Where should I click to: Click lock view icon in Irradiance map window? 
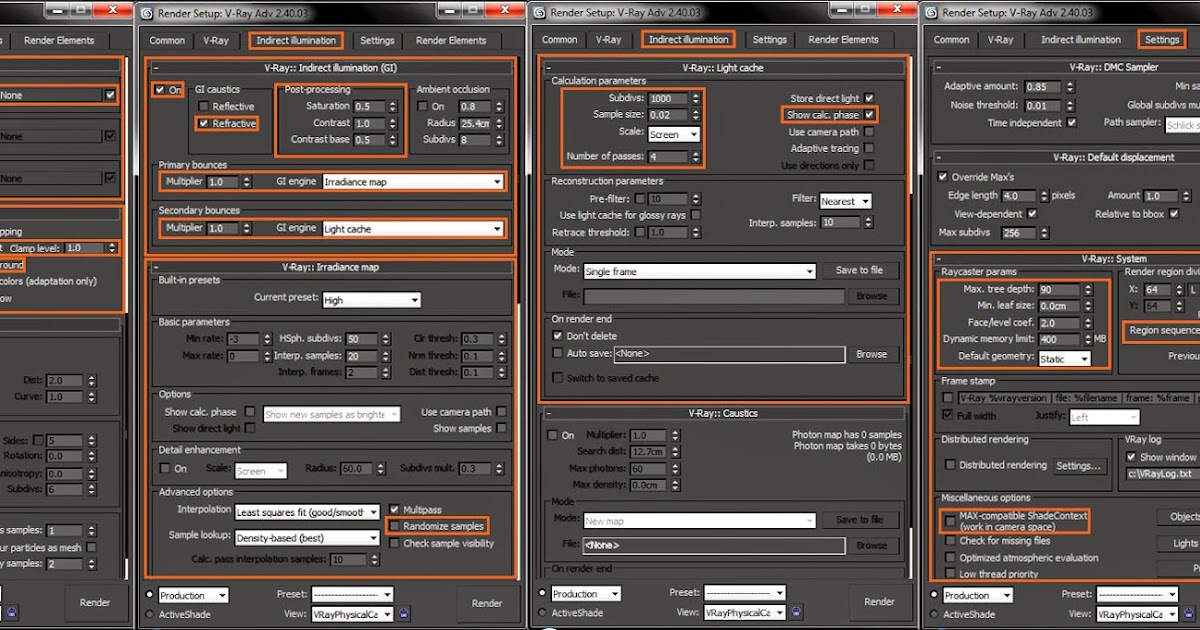(x=404, y=612)
